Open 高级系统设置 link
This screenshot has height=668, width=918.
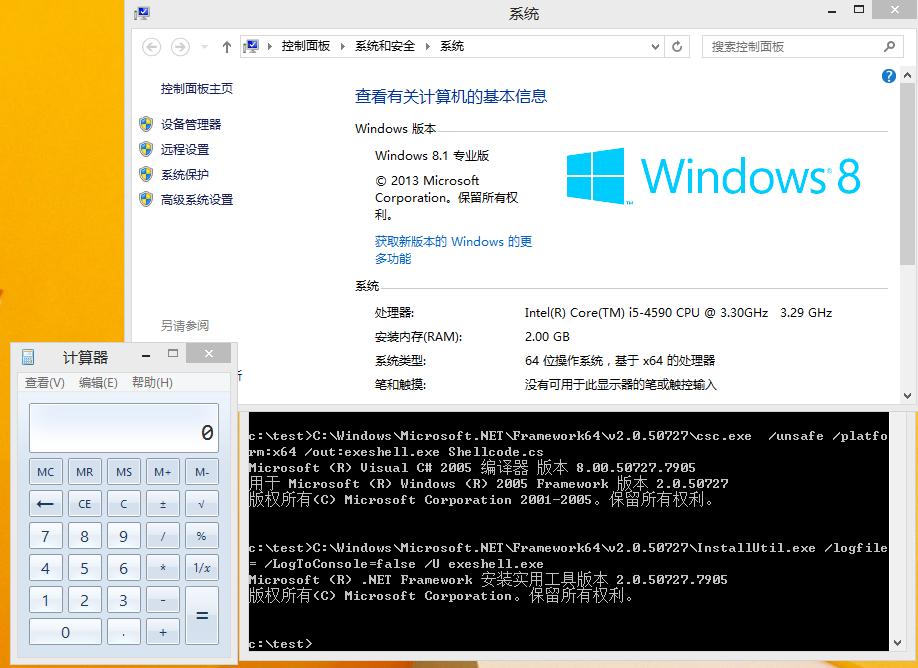pos(197,200)
